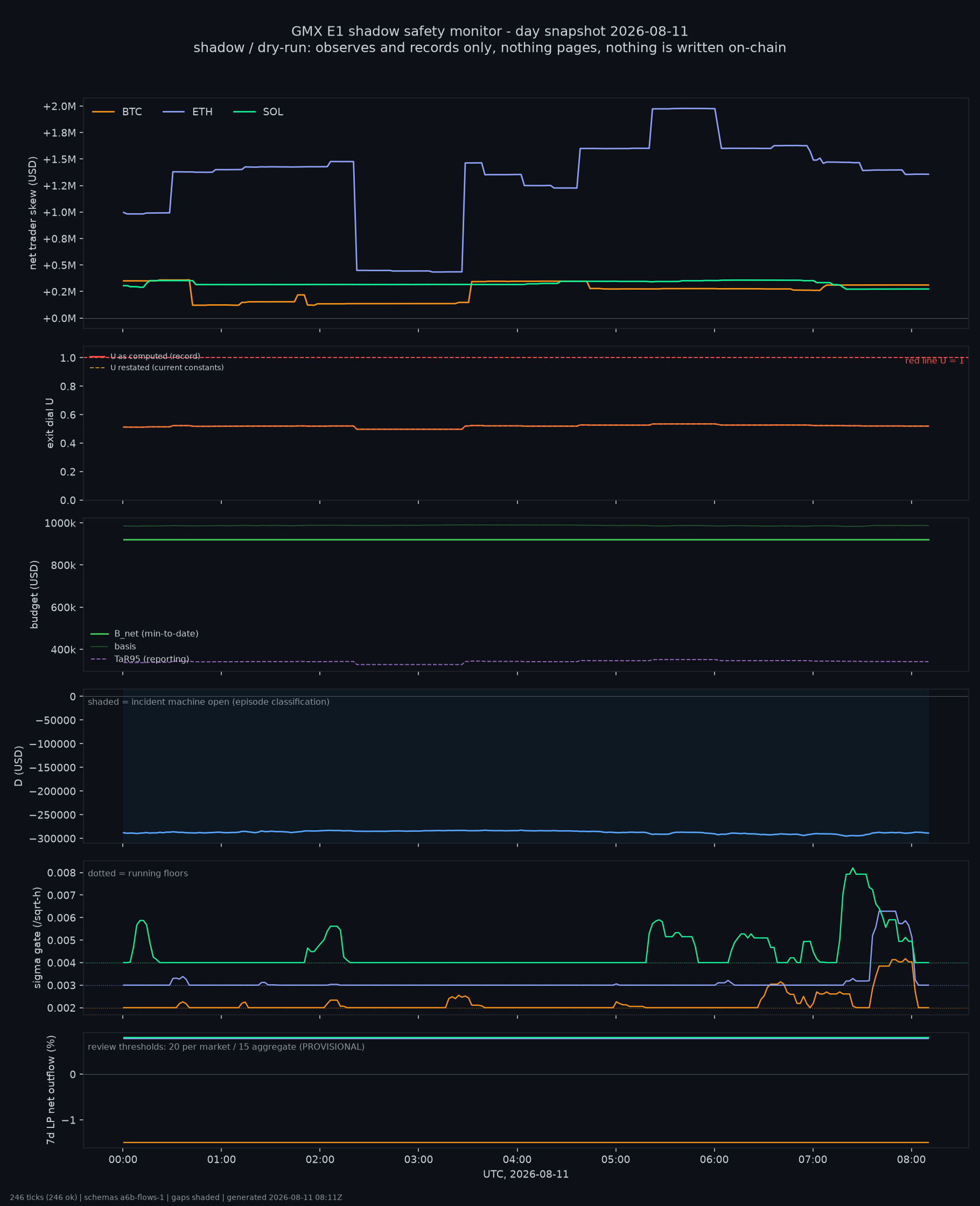
Task: Click the ETH legend label
Action: (202, 112)
